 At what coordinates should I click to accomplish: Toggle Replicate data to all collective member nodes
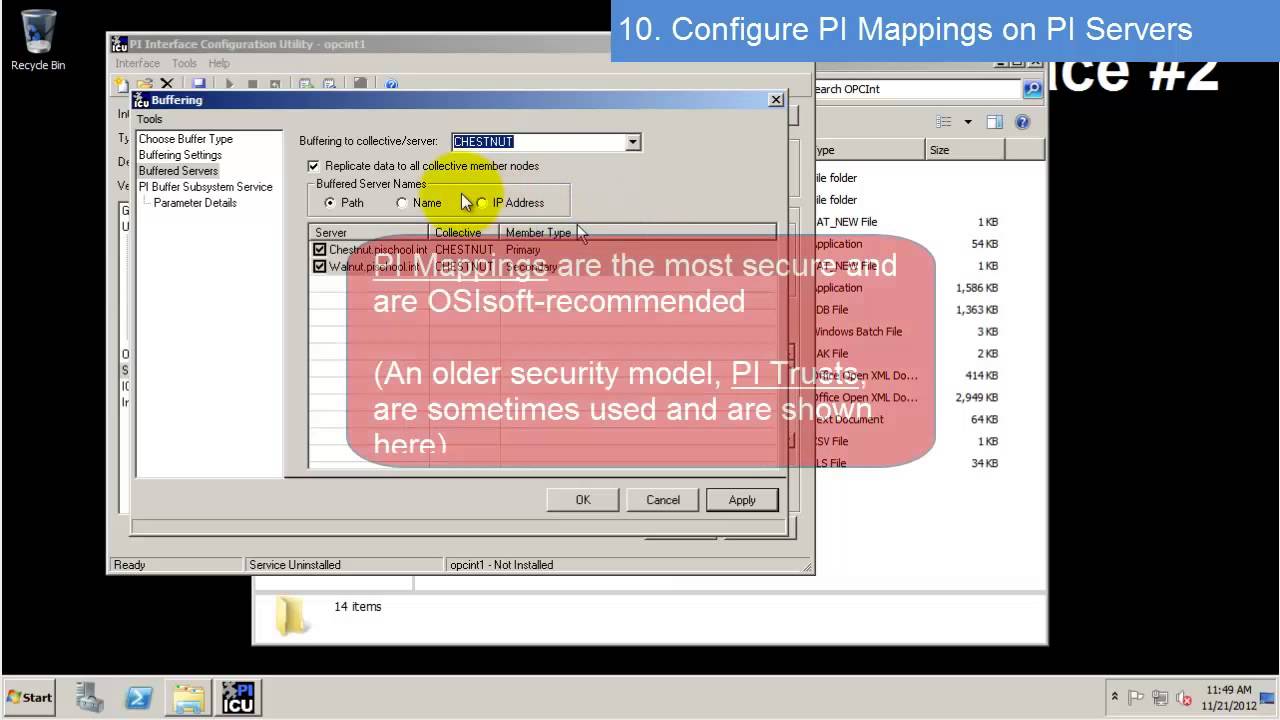(314, 165)
